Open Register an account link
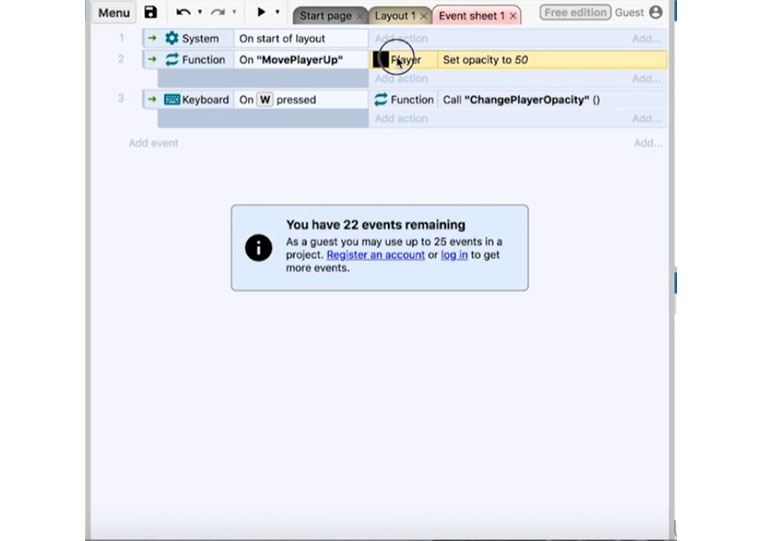Viewport: 763px width, 541px height. [x=376, y=255]
